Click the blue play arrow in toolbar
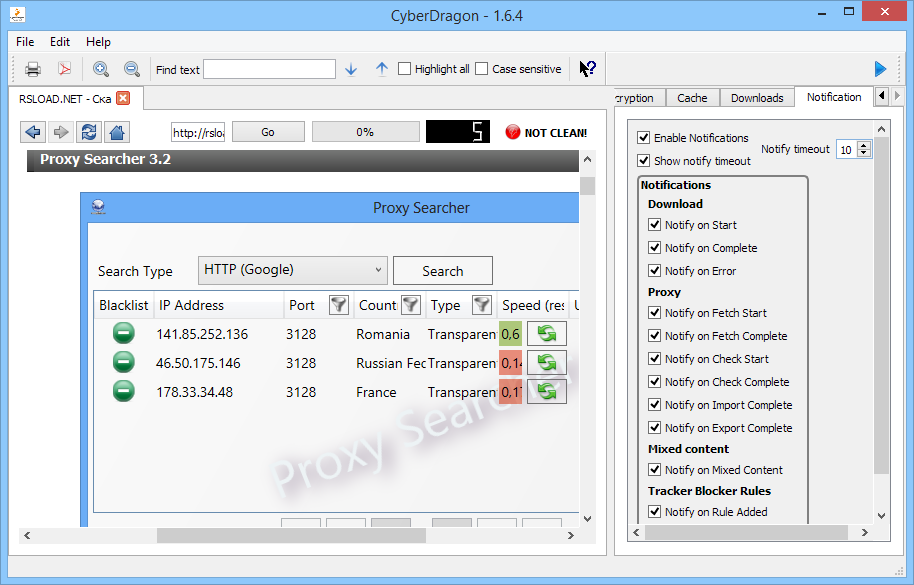 pos(880,69)
